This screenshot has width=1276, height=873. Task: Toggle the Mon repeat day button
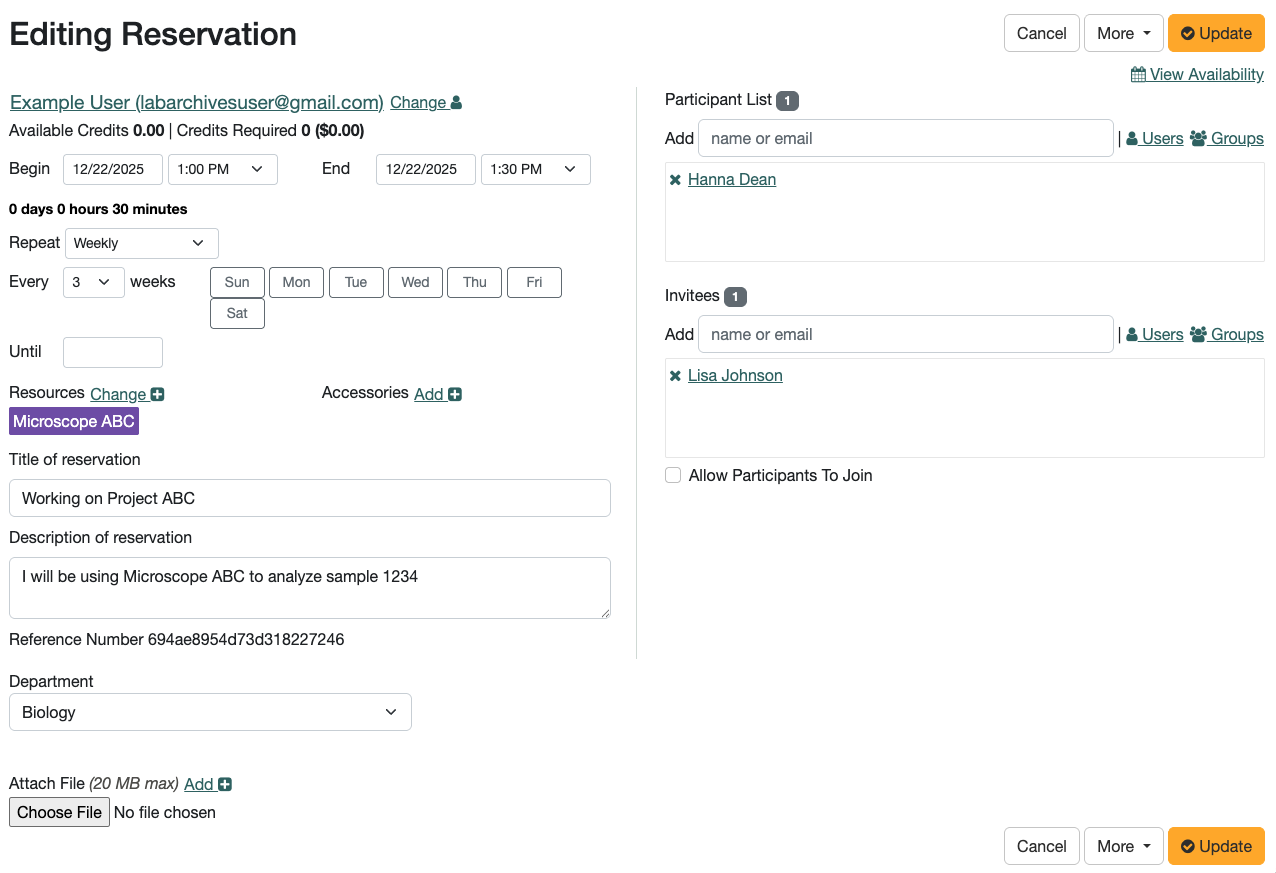point(296,282)
